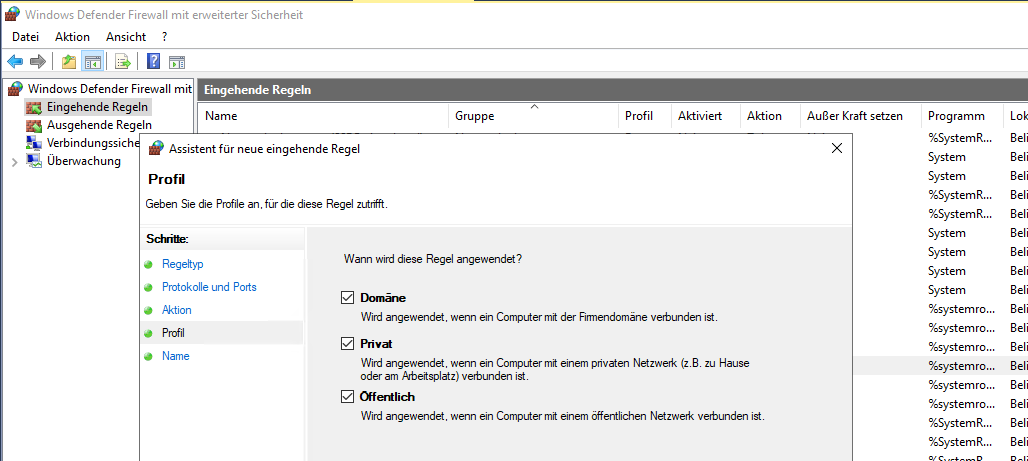Click the firewall icon in main title bar
The height and width of the screenshot is (461, 1028).
(x=12, y=14)
